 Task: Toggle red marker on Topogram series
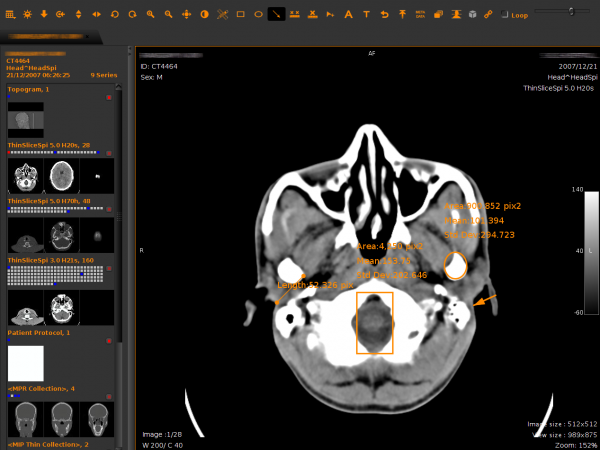[x=107, y=98]
